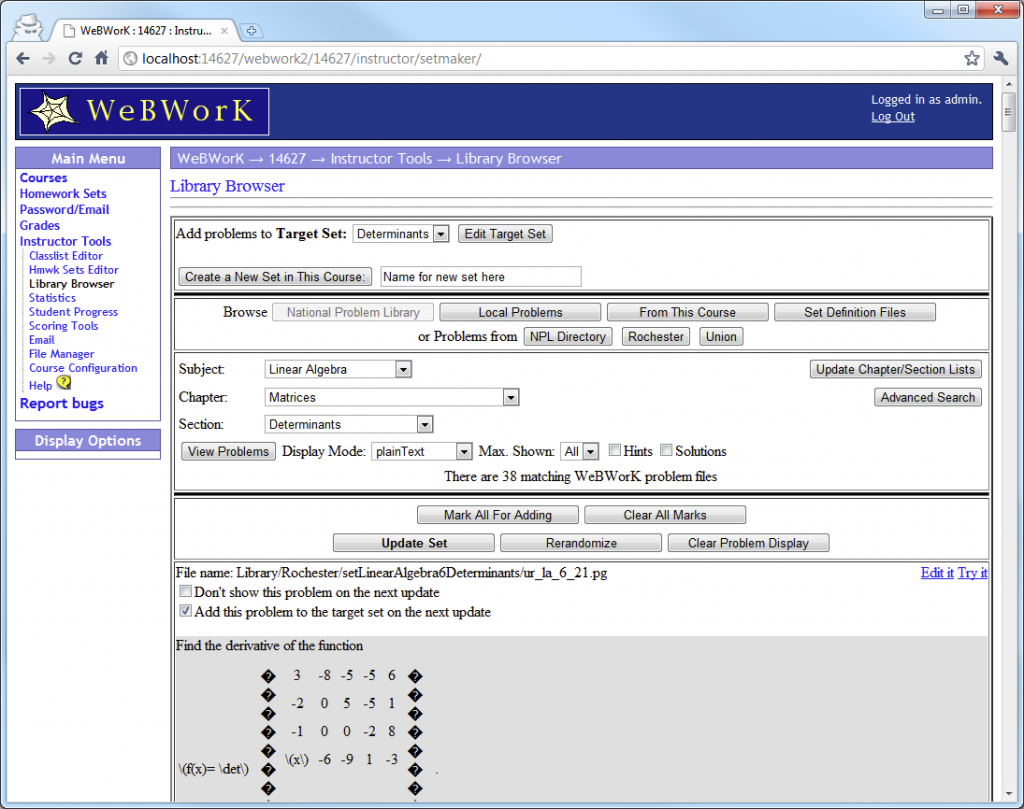The image size is (1024, 809).
Task: Click the Log Out link
Action: [892, 116]
